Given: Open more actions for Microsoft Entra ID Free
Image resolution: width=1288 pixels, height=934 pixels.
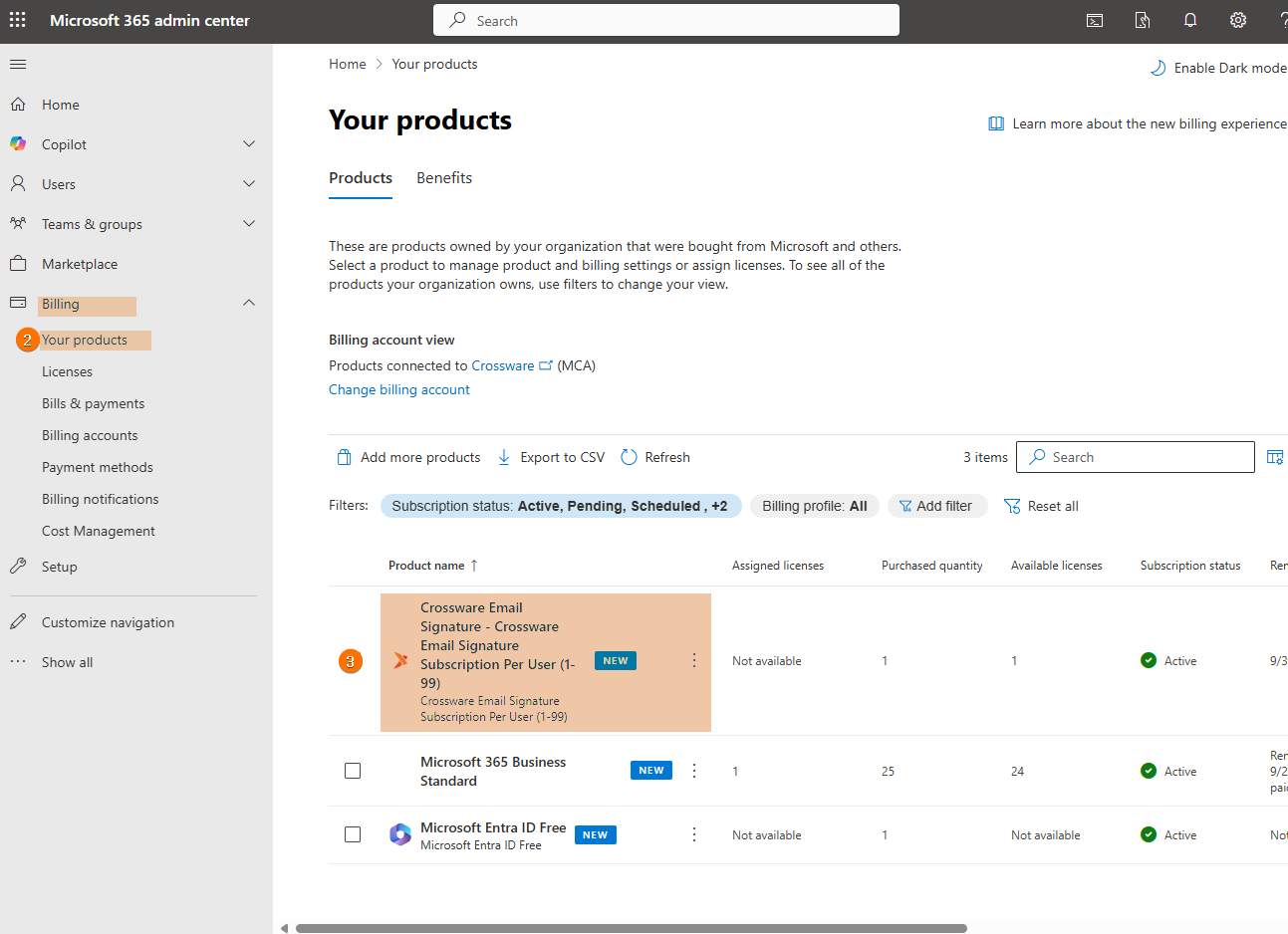Looking at the screenshot, I should click(x=694, y=834).
